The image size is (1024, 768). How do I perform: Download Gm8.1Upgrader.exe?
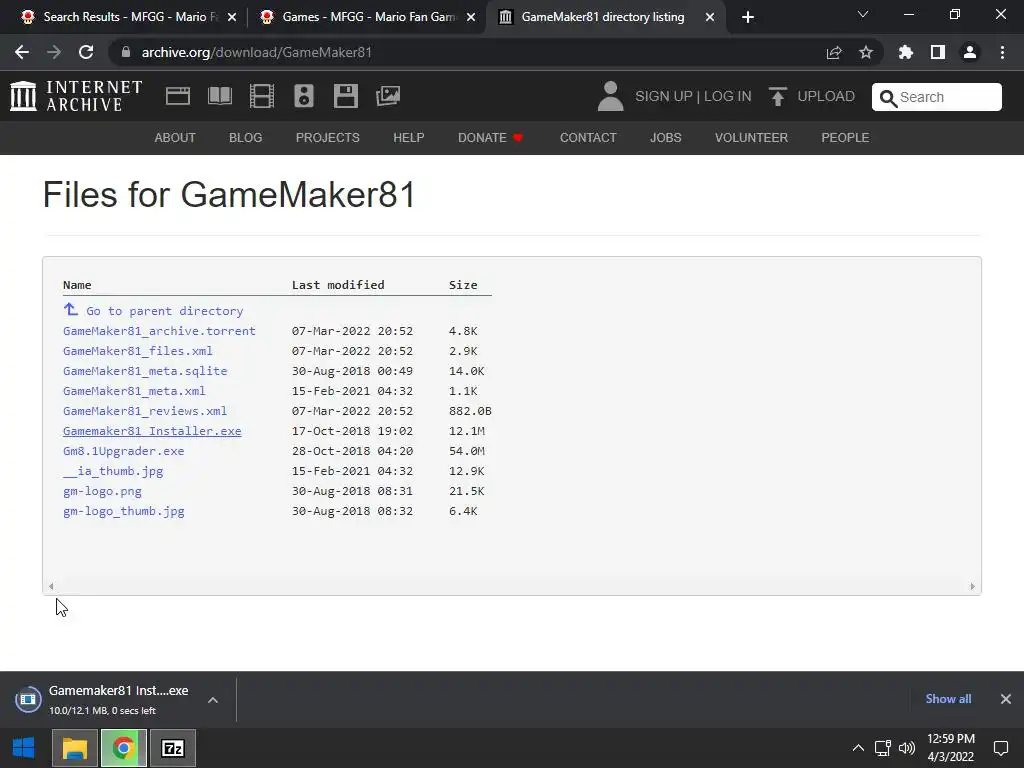point(123,451)
